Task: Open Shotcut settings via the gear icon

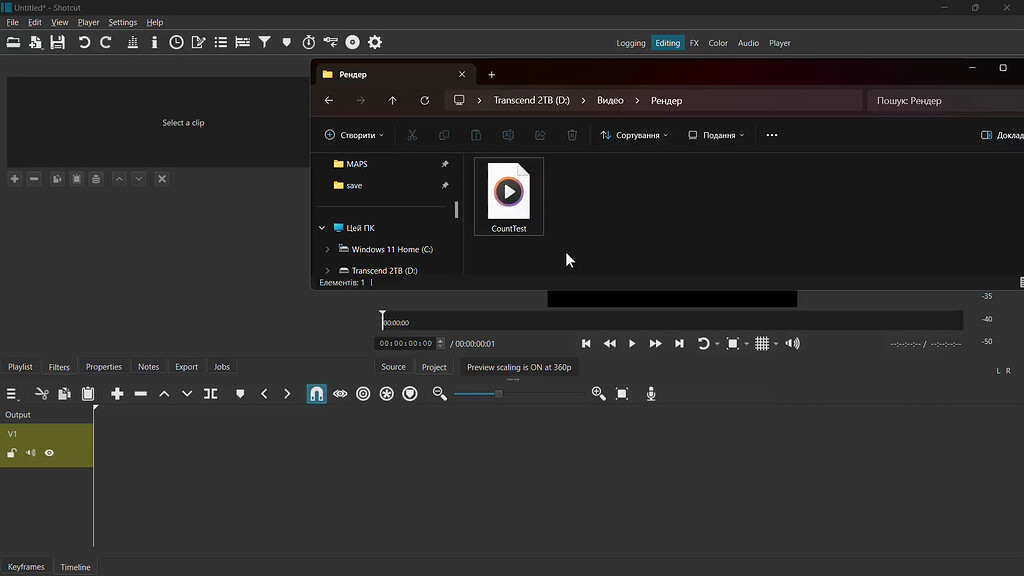Action: pos(374,42)
